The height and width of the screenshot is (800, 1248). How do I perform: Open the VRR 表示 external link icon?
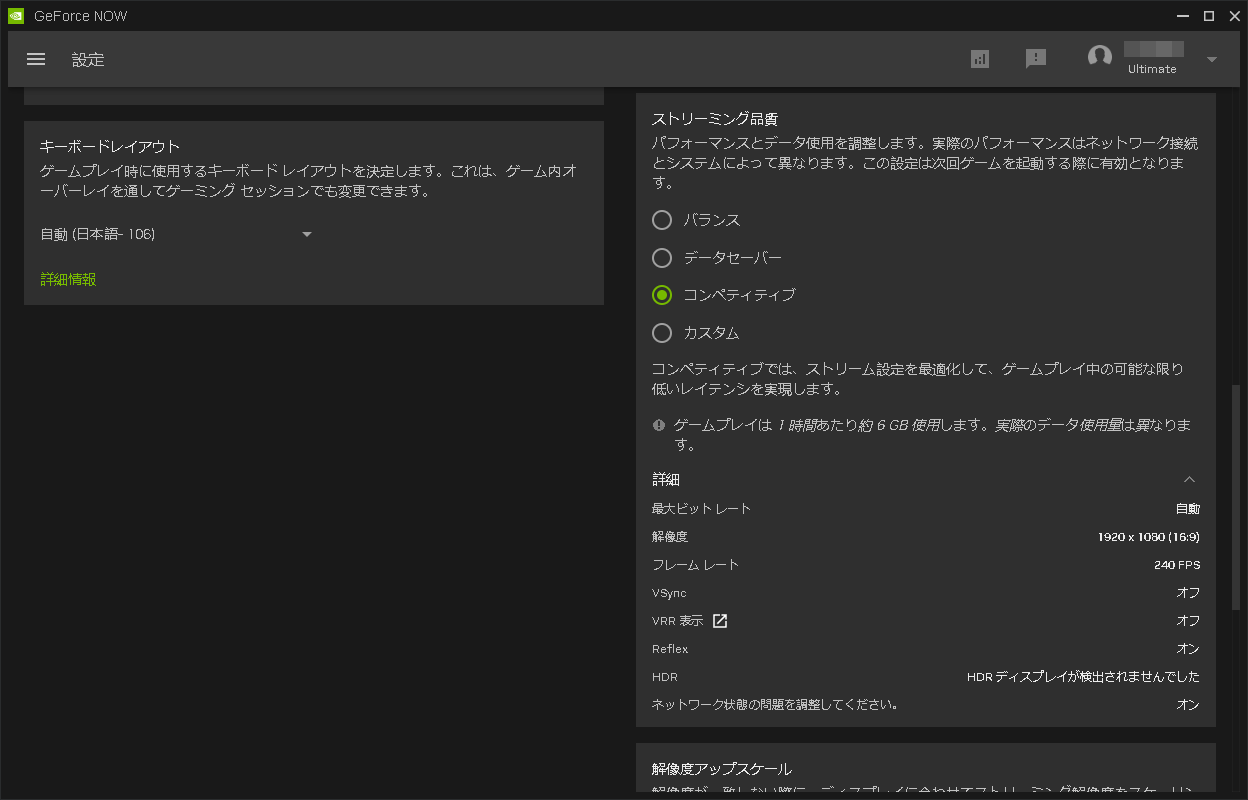723,620
